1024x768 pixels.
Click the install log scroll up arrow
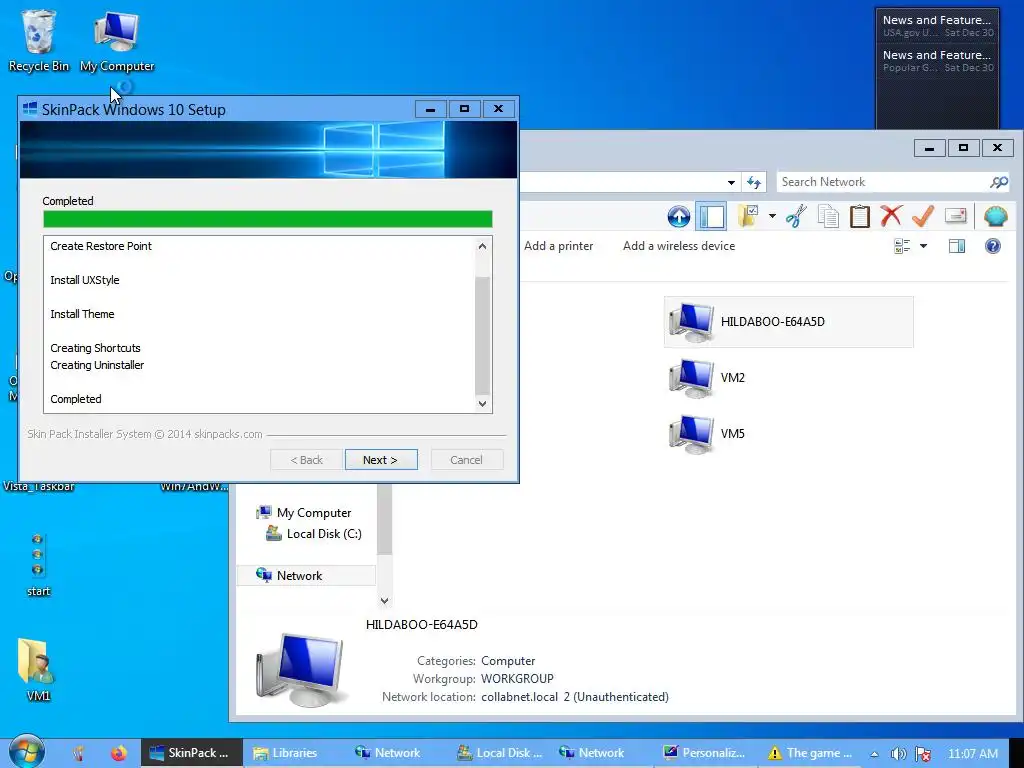482,246
